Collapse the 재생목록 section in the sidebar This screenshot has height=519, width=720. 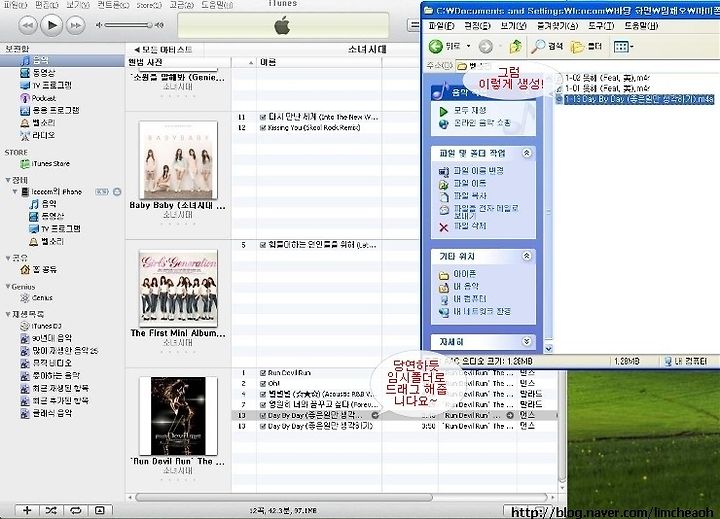[x=8, y=314]
